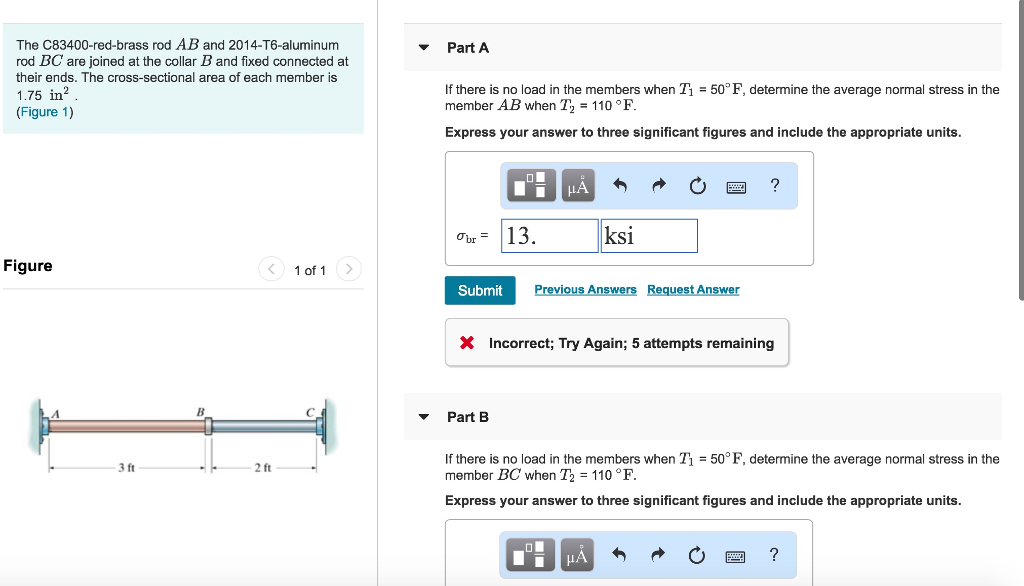Submit the Part A answer
The width and height of the screenshot is (1024, 586).
click(480, 290)
